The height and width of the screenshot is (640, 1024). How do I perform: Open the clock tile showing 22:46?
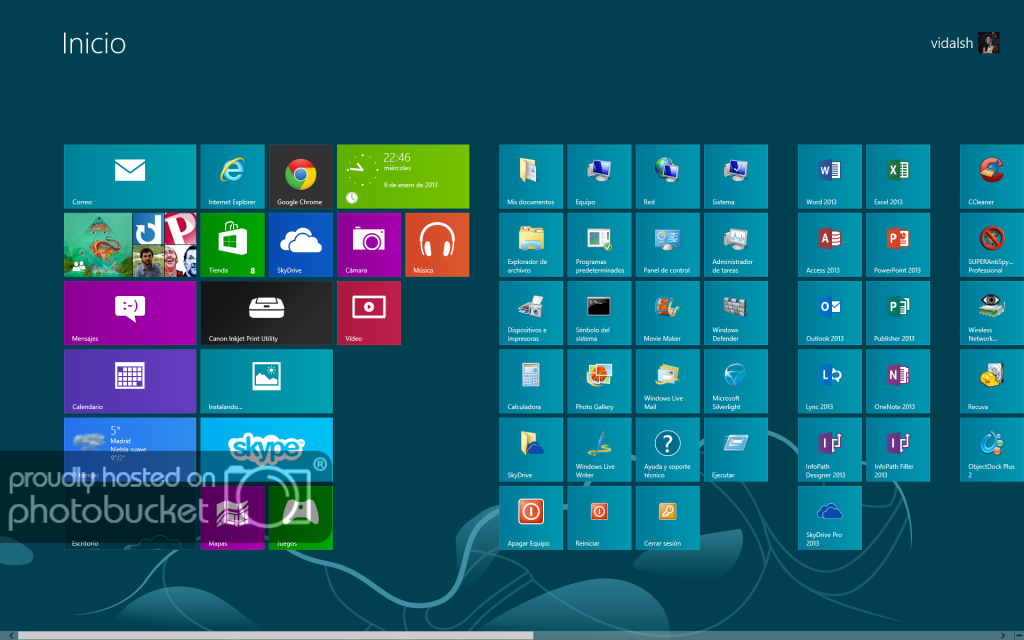tap(403, 177)
